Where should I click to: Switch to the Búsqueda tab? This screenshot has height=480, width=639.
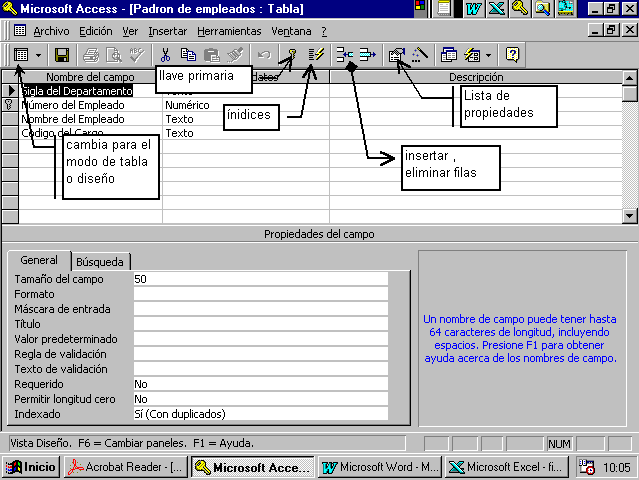pos(100,262)
